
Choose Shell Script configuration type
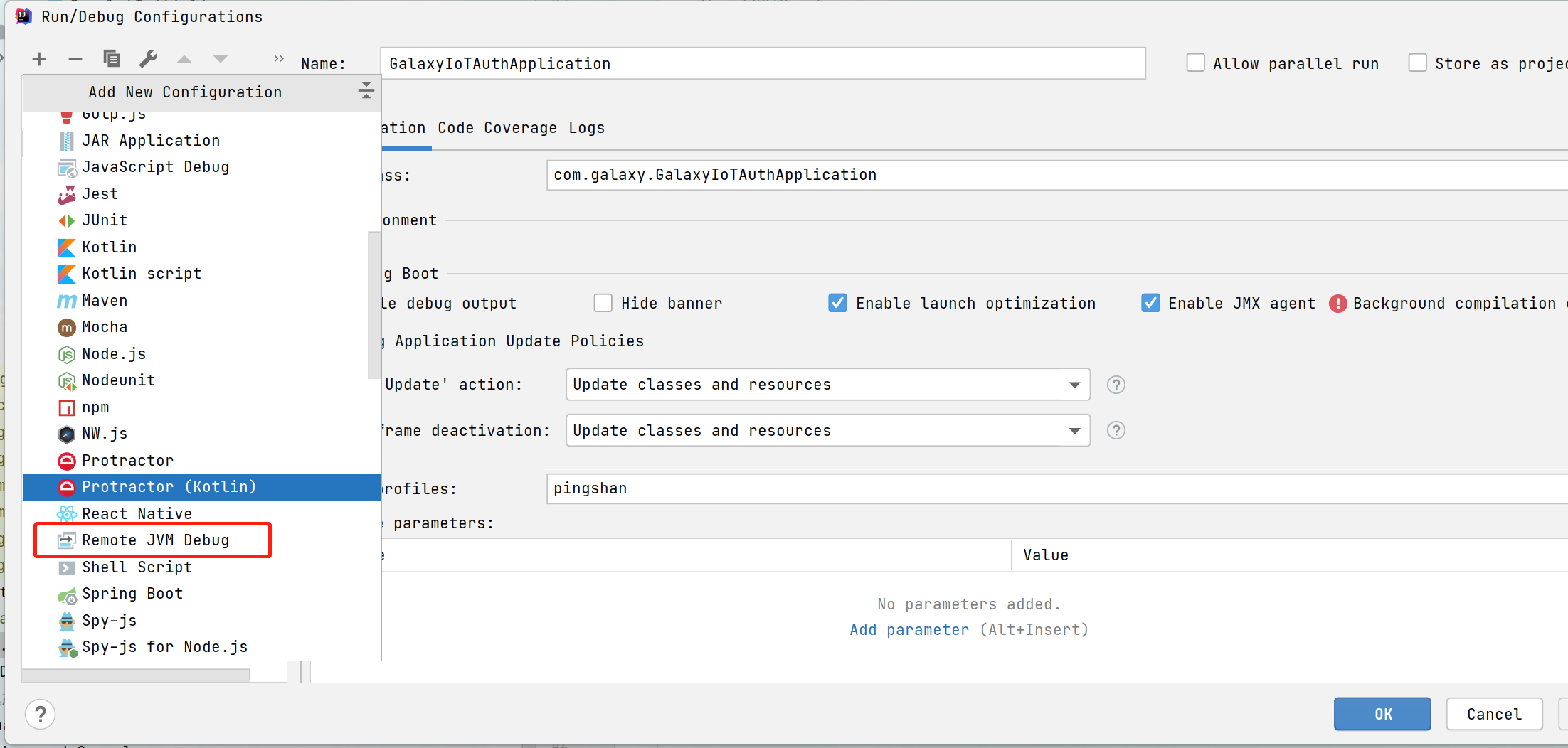pyautogui.click(x=203, y=567)
